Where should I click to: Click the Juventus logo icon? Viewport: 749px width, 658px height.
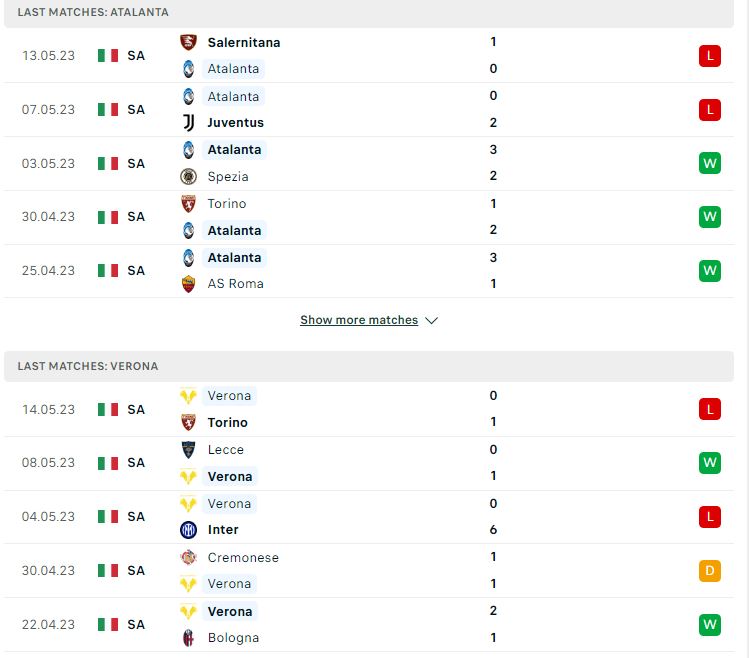188,123
